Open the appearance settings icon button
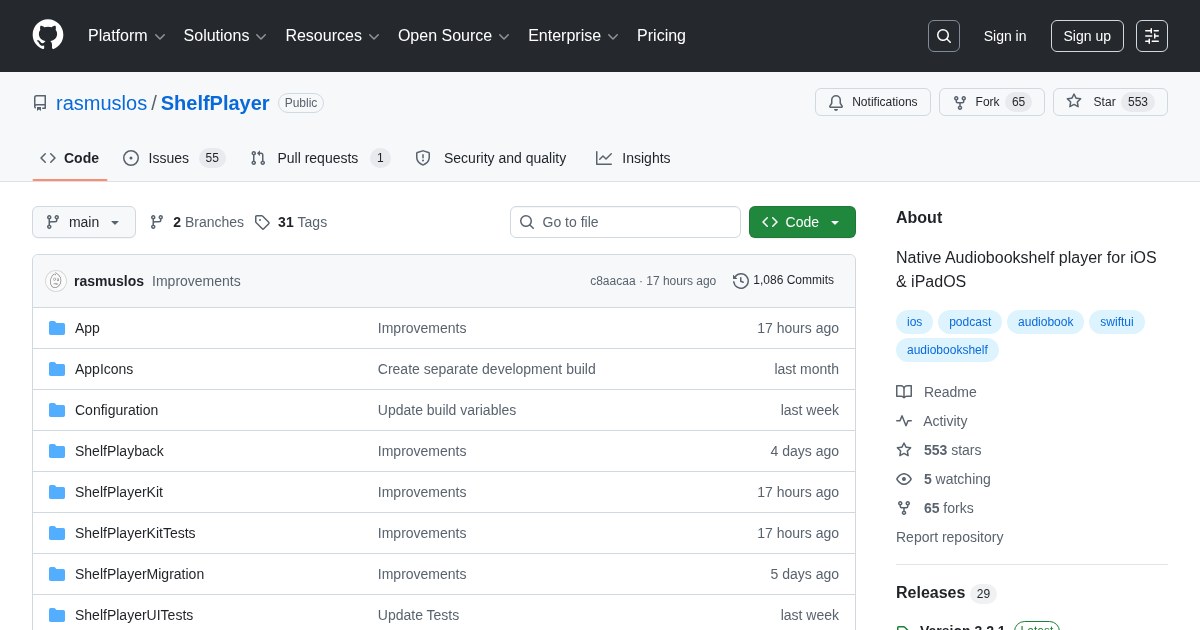 (1152, 36)
